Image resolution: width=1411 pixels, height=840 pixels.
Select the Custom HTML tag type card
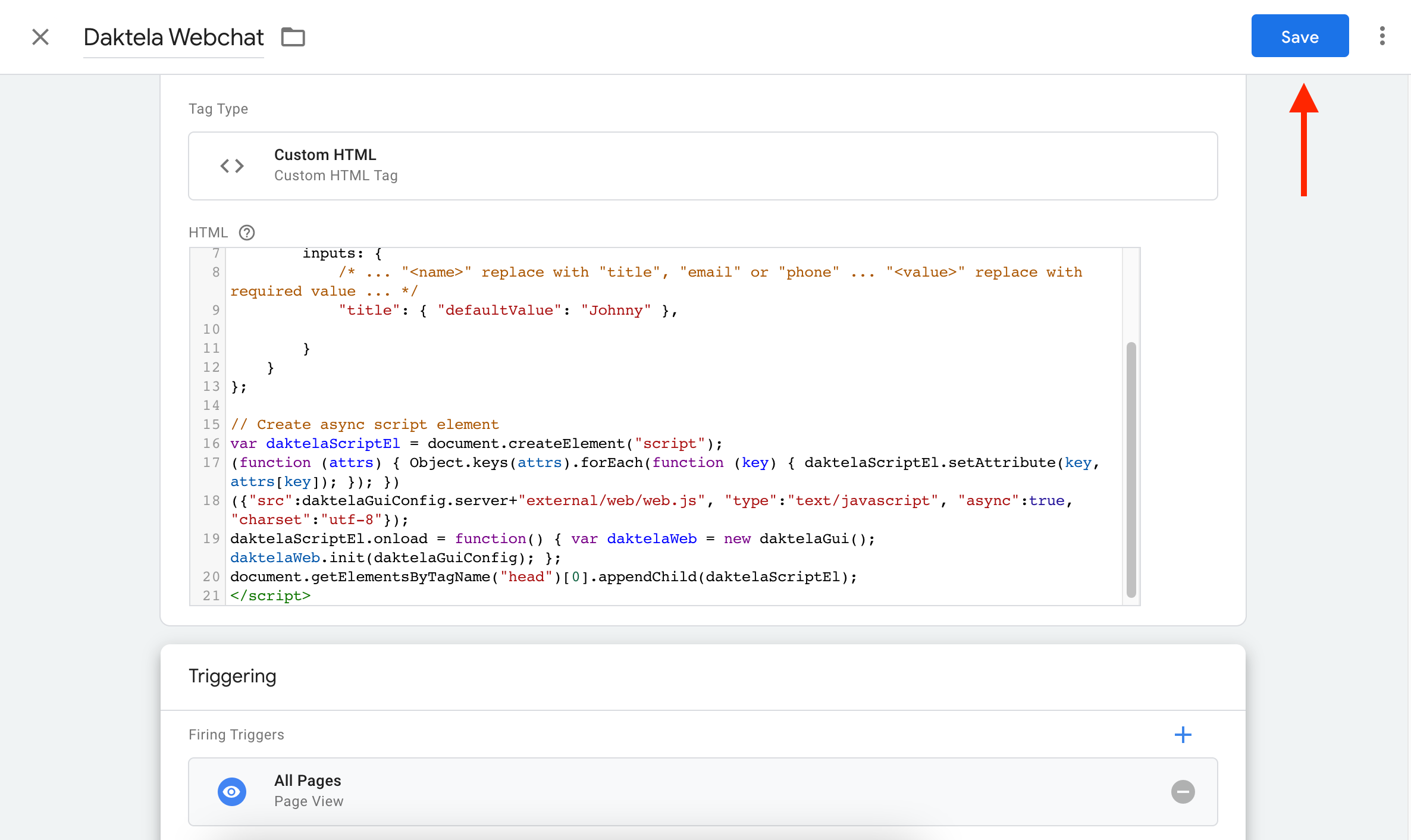coord(702,166)
